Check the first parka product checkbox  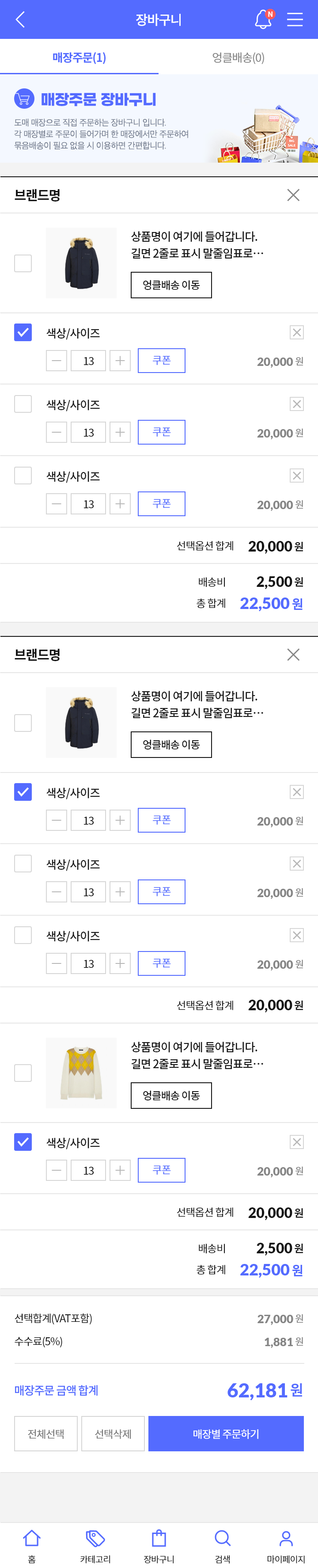pyautogui.click(x=23, y=263)
